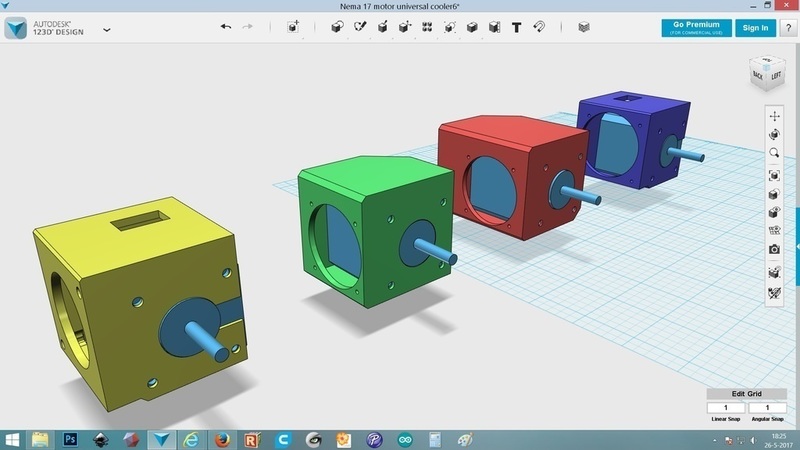
Task: Open the Sketch tool menu
Action: [x=360, y=27]
